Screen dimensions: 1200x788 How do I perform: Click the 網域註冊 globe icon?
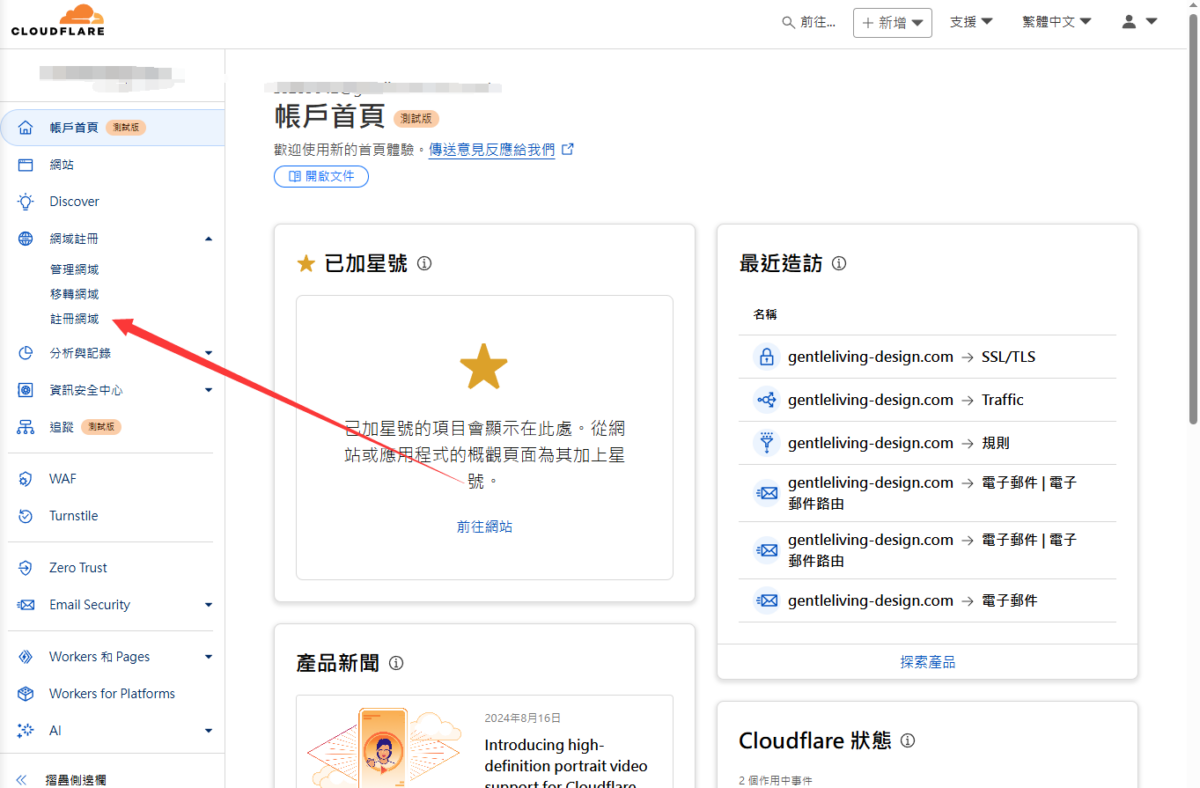tap(26, 239)
